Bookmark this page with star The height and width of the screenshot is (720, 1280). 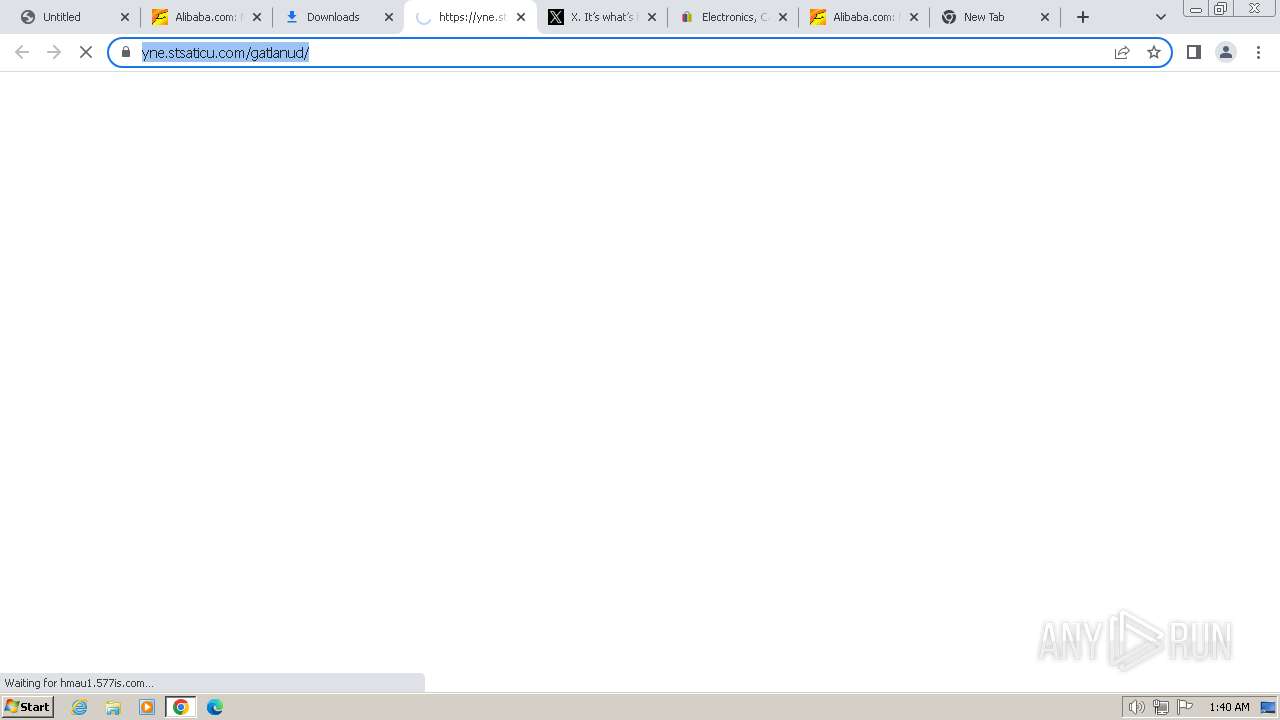[x=1154, y=52]
